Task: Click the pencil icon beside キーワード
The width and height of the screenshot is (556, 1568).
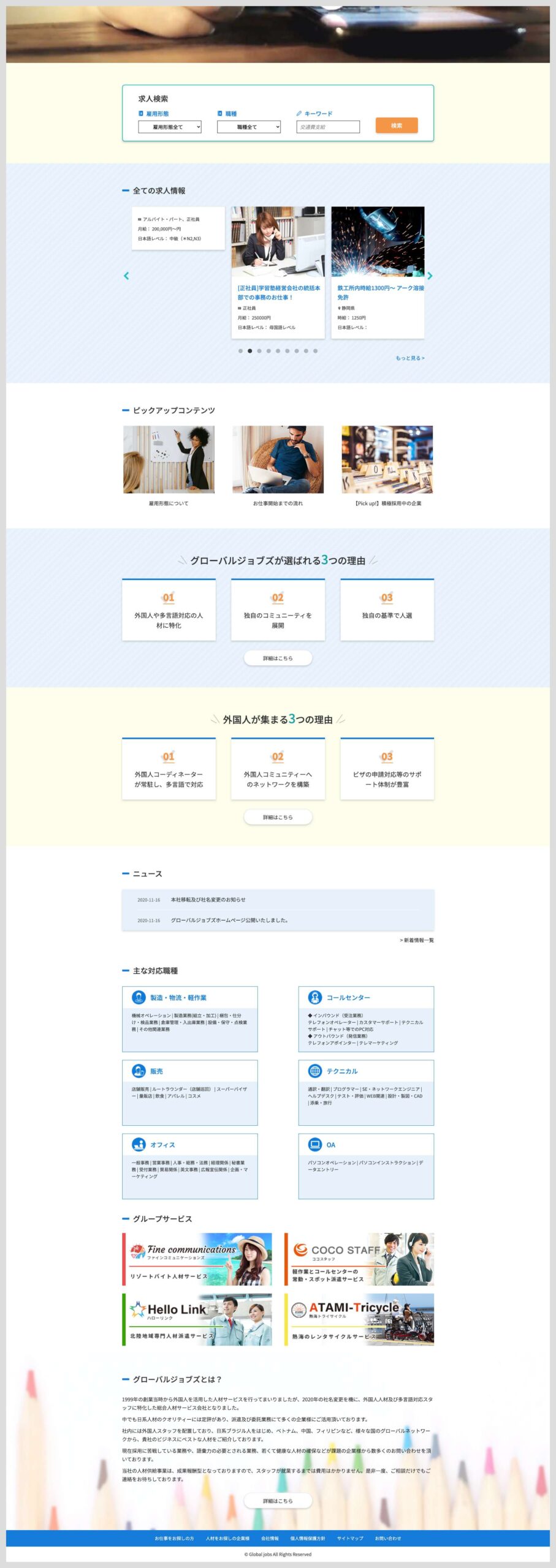Action: 299,113
